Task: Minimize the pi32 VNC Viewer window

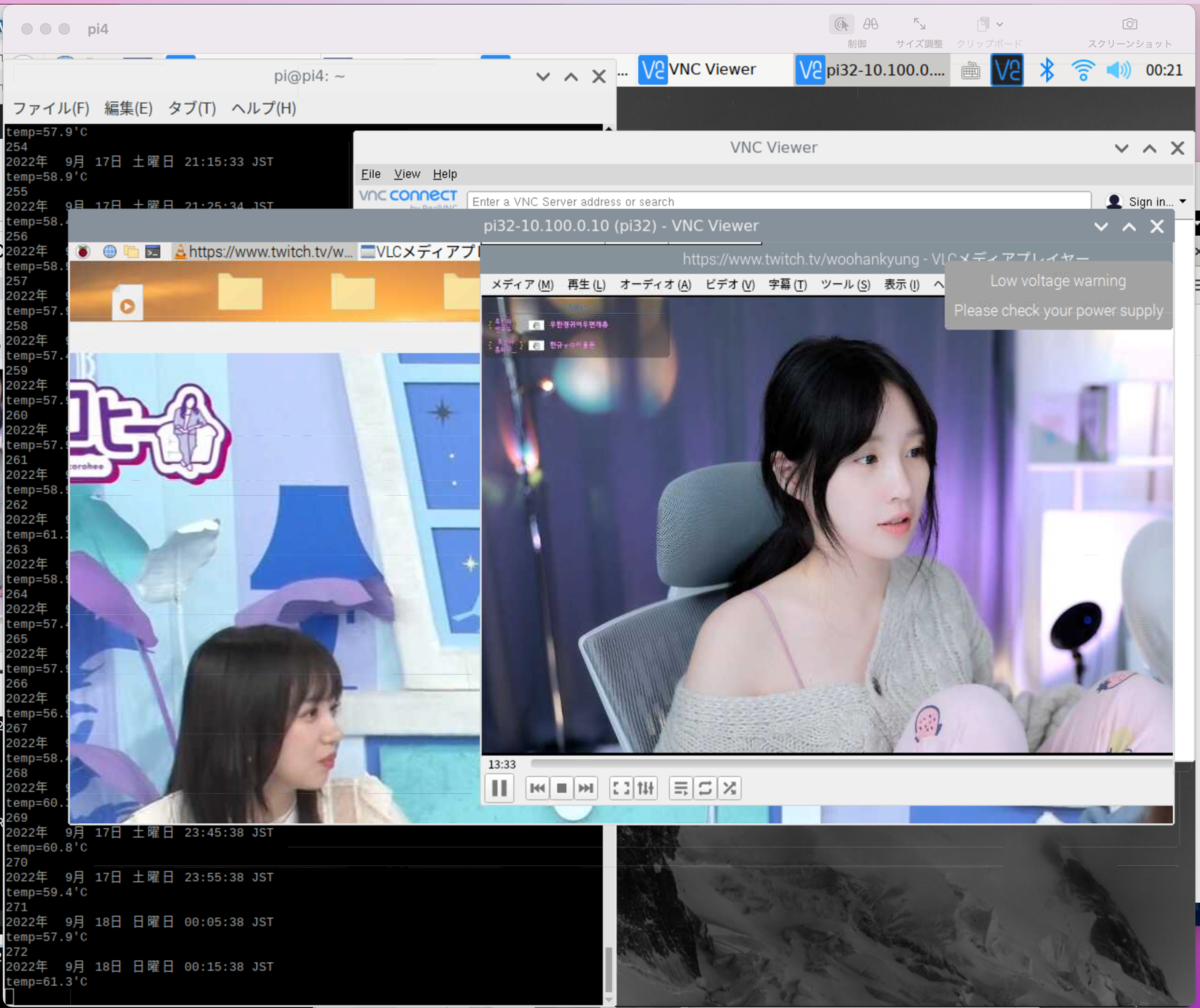Action: [1101, 226]
